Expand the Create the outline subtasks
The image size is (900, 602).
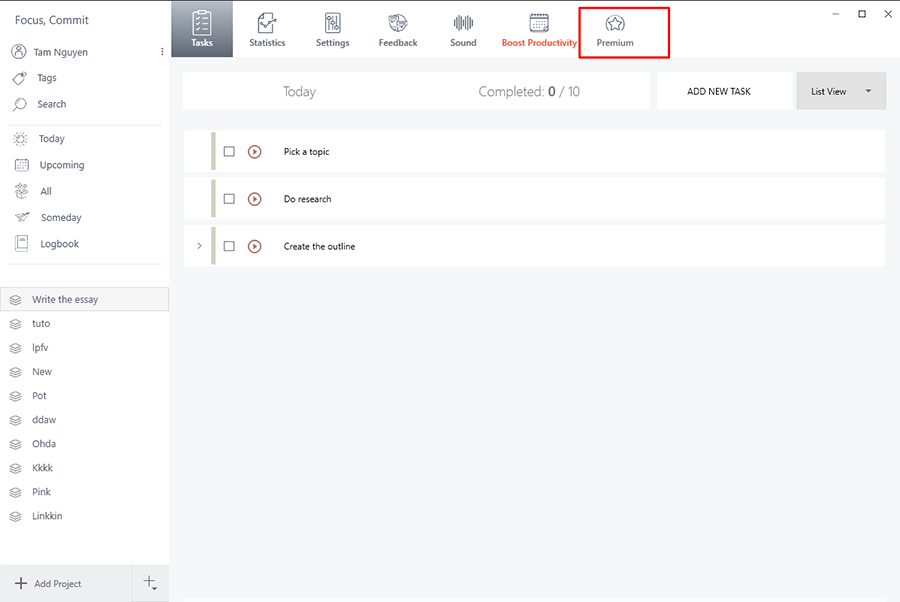199,246
